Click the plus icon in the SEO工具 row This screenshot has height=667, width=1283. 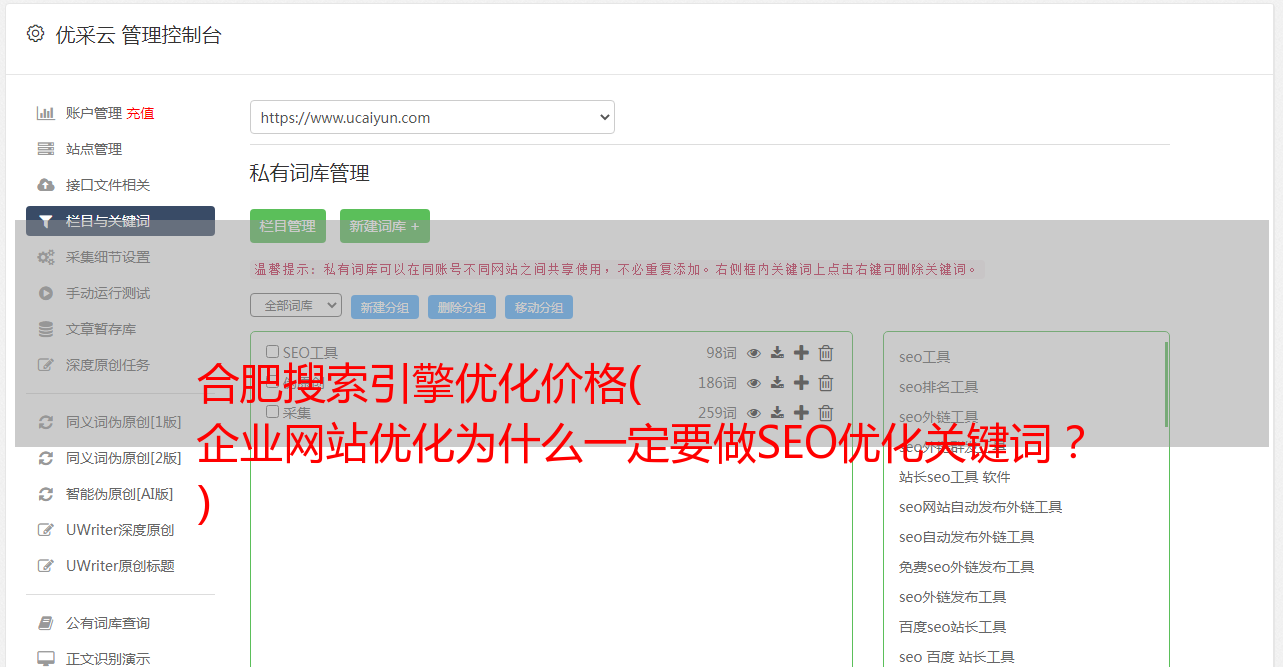pos(802,353)
